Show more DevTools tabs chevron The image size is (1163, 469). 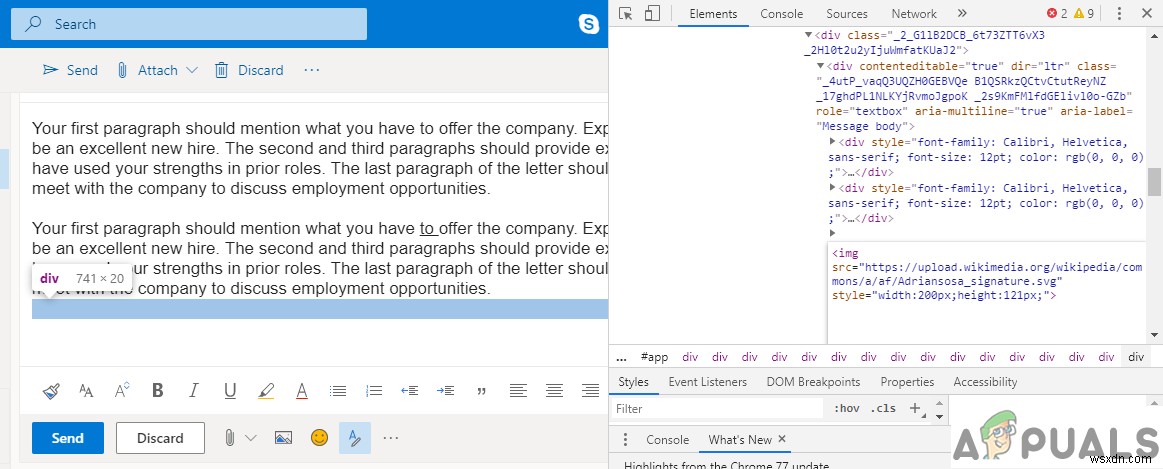point(962,13)
